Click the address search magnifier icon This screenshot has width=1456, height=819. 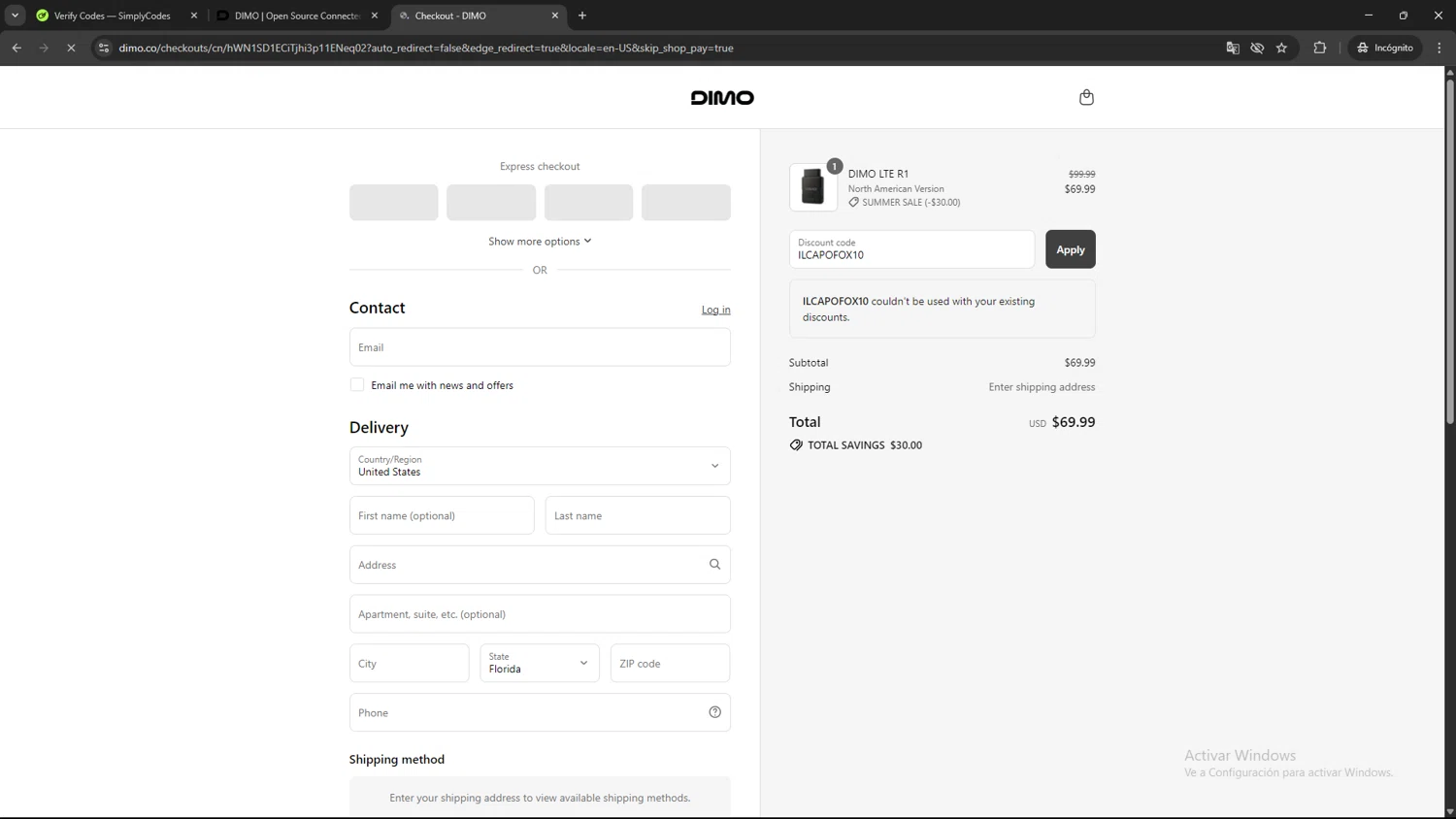[714, 565]
